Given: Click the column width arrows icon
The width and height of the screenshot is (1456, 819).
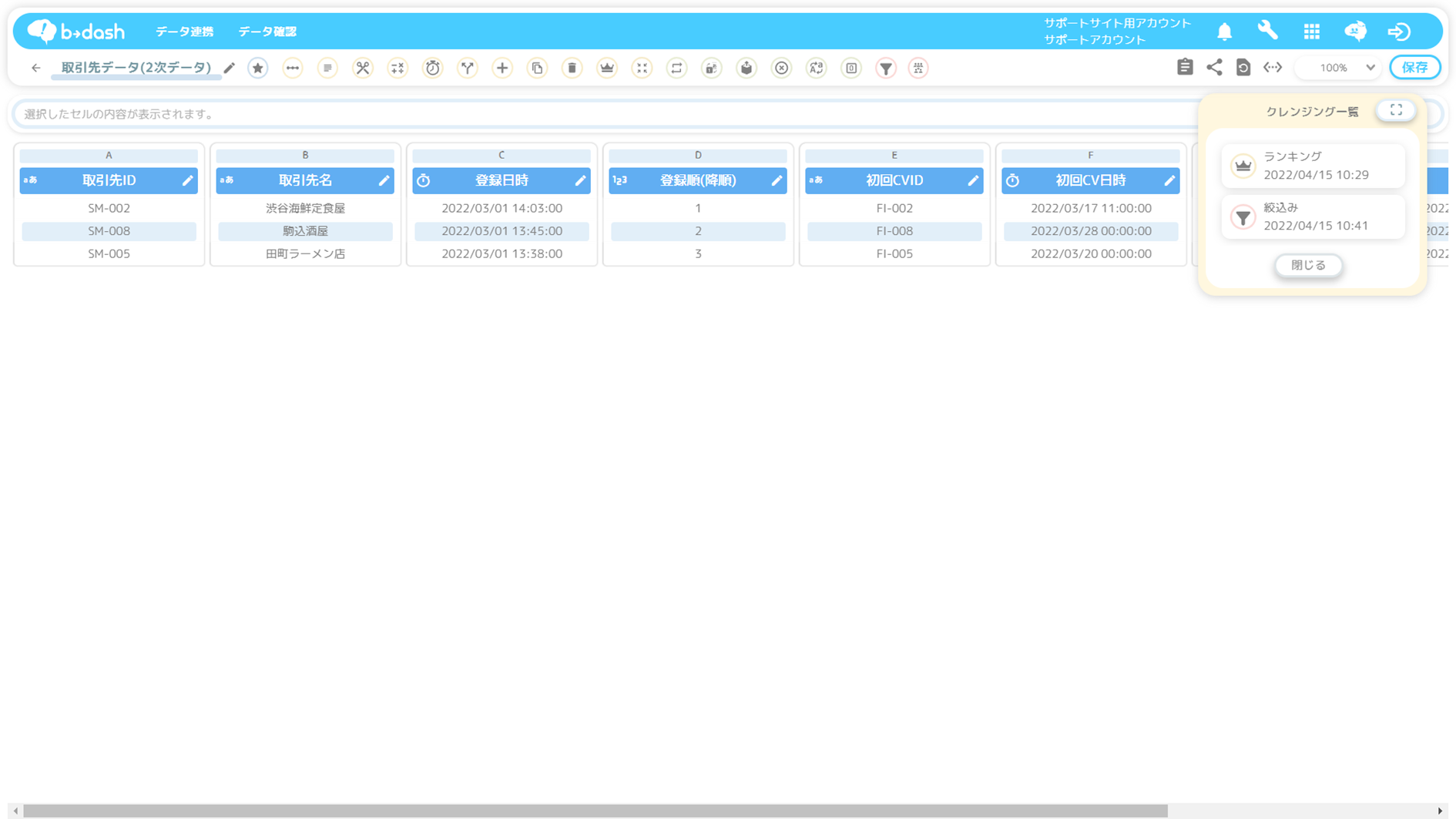Looking at the screenshot, I should 1273,67.
